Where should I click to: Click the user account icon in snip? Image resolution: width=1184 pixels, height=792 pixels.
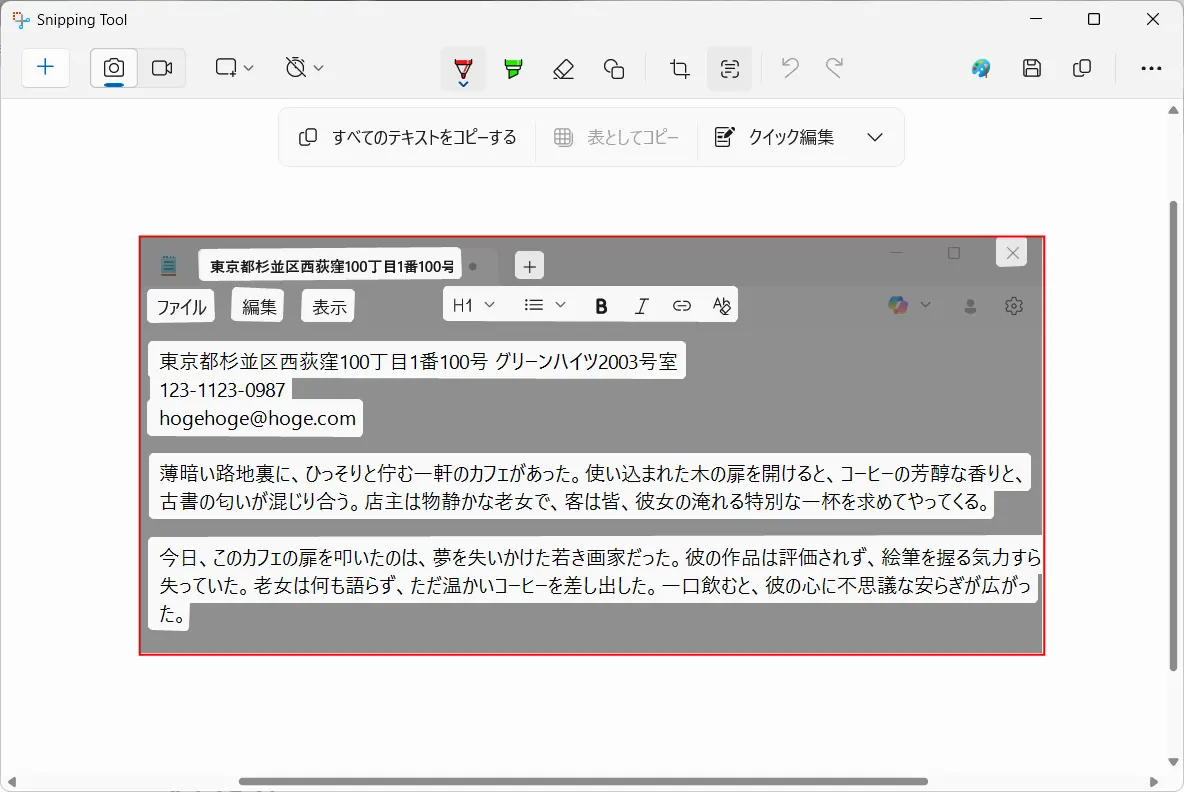coord(970,306)
